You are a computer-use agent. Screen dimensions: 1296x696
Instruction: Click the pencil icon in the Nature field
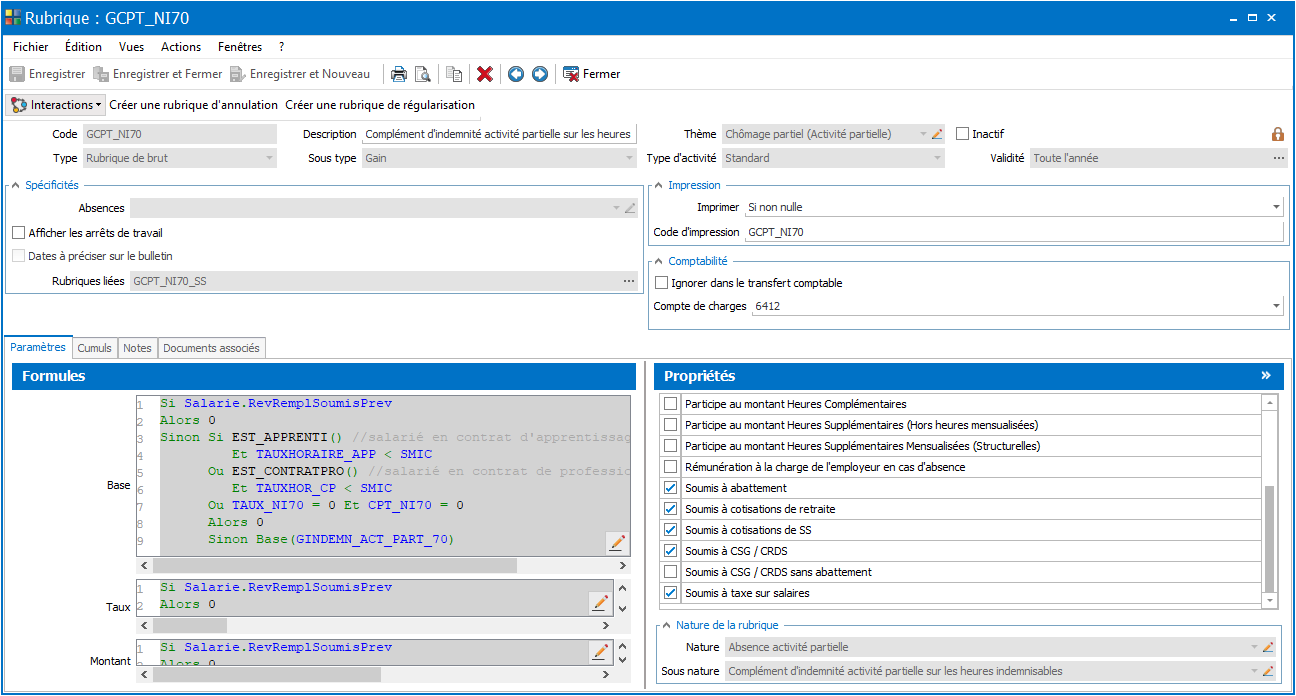[1268, 647]
